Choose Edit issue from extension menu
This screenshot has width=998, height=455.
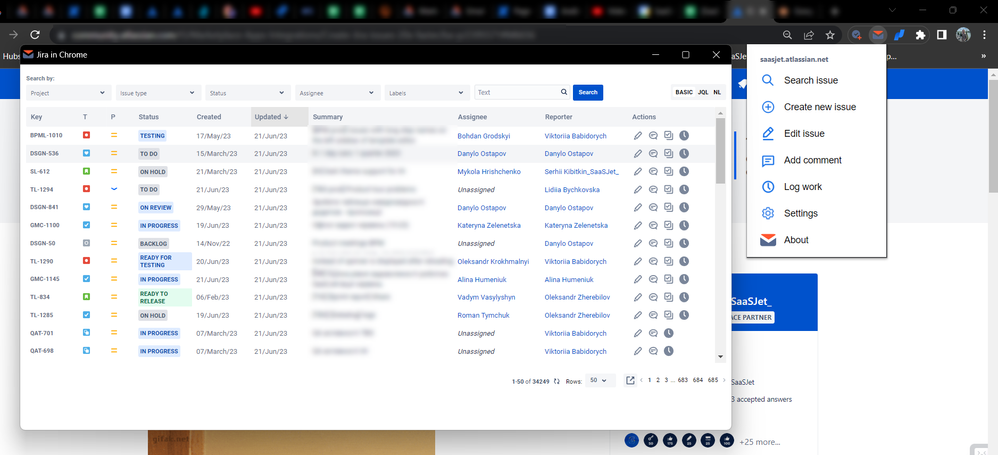pyautogui.click(x=817, y=134)
